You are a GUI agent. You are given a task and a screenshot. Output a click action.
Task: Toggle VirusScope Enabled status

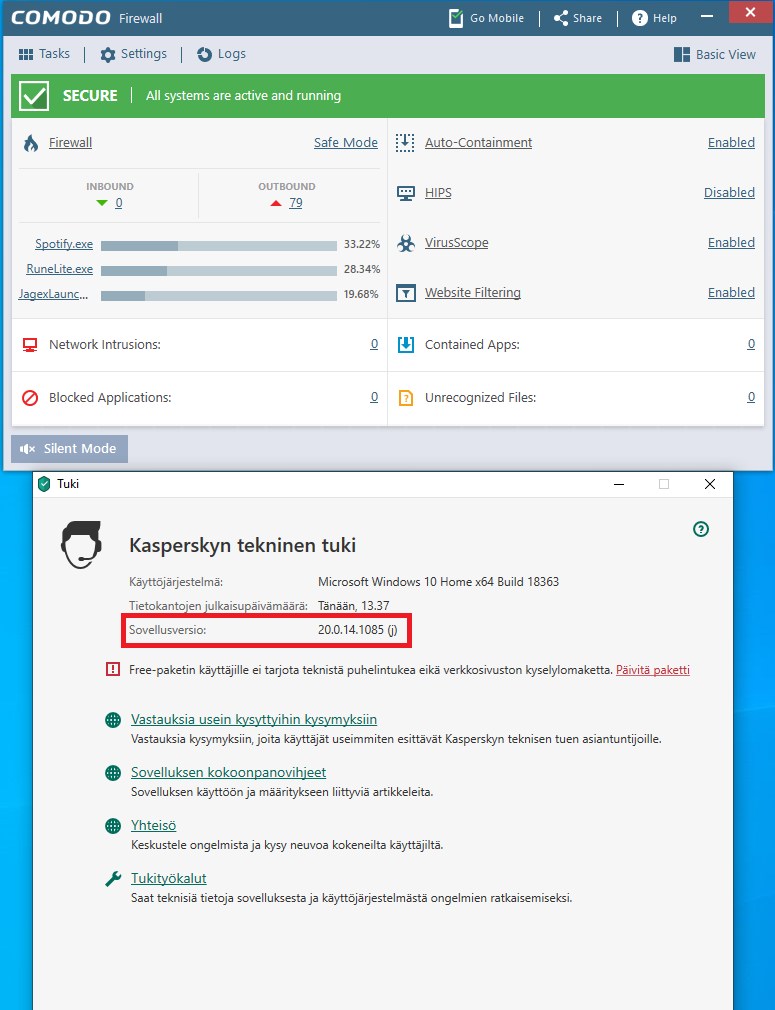(731, 243)
